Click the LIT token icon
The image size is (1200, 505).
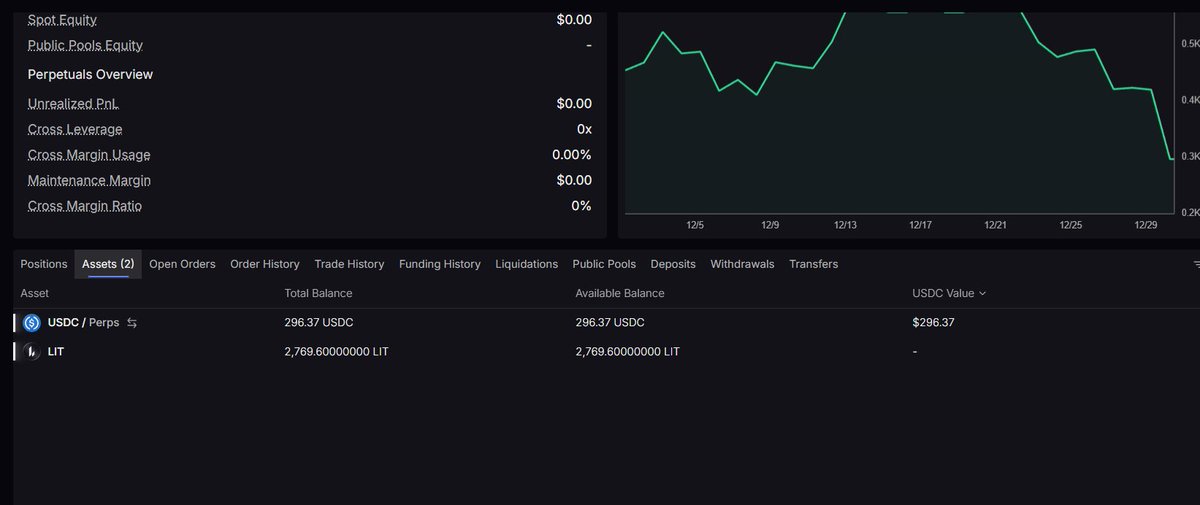[32, 352]
